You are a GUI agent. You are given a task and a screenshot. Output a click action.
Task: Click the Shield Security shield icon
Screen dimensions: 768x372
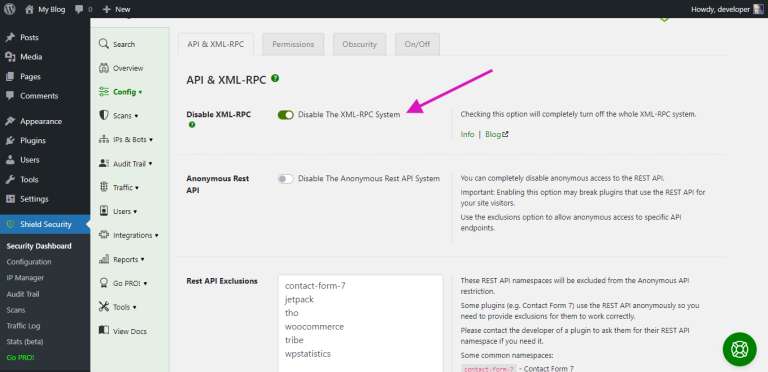coord(10,224)
